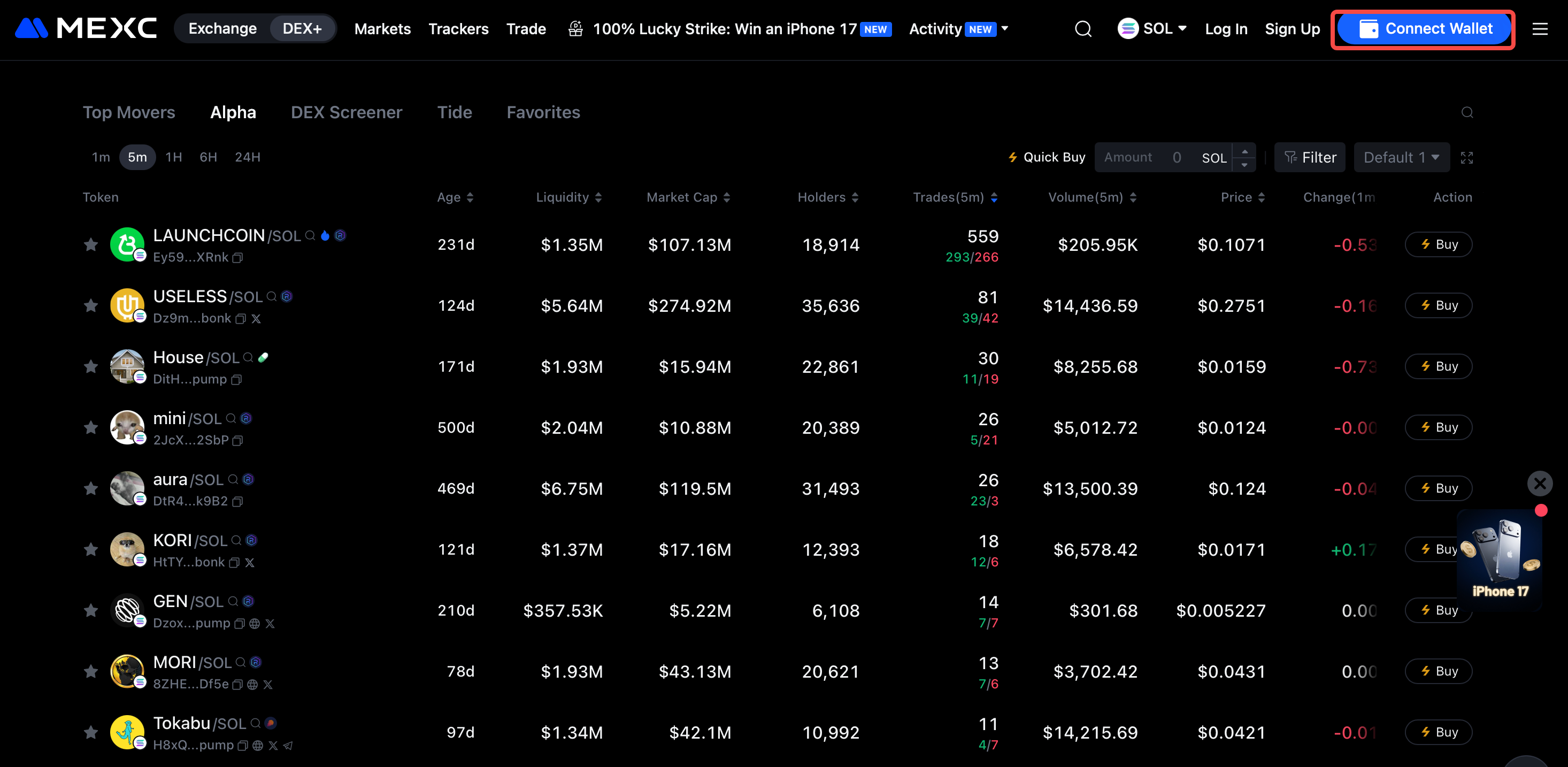Open Tokabu Telegram icon
Image resolution: width=1568 pixels, height=767 pixels.
pyautogui.click(x=289, y=746)
